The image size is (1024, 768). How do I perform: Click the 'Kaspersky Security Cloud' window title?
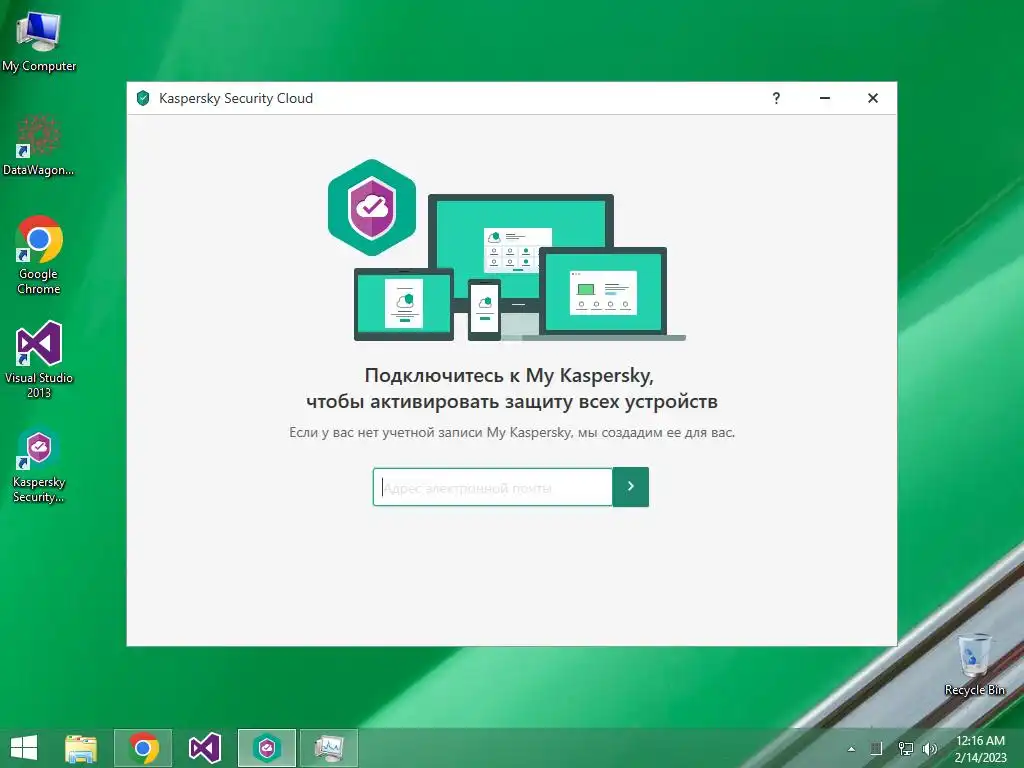click(236, 98)
